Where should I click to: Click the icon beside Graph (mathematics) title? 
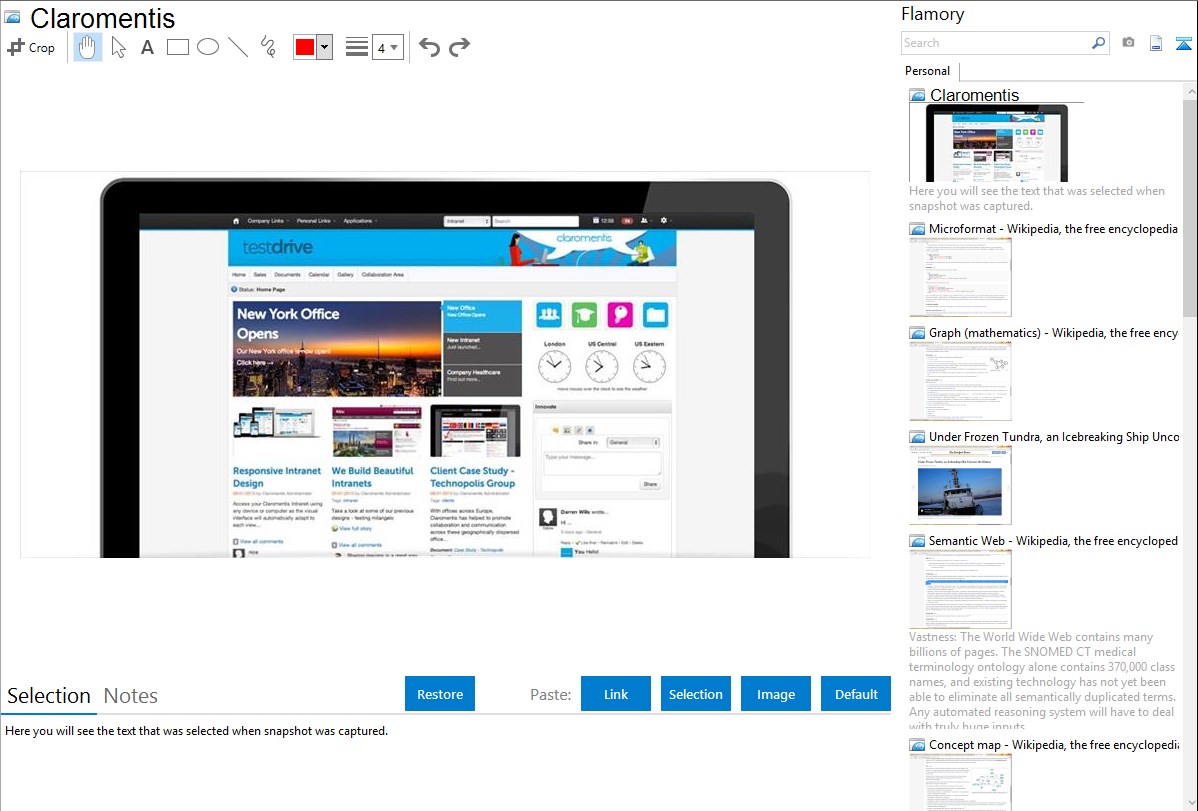point(918,333)
